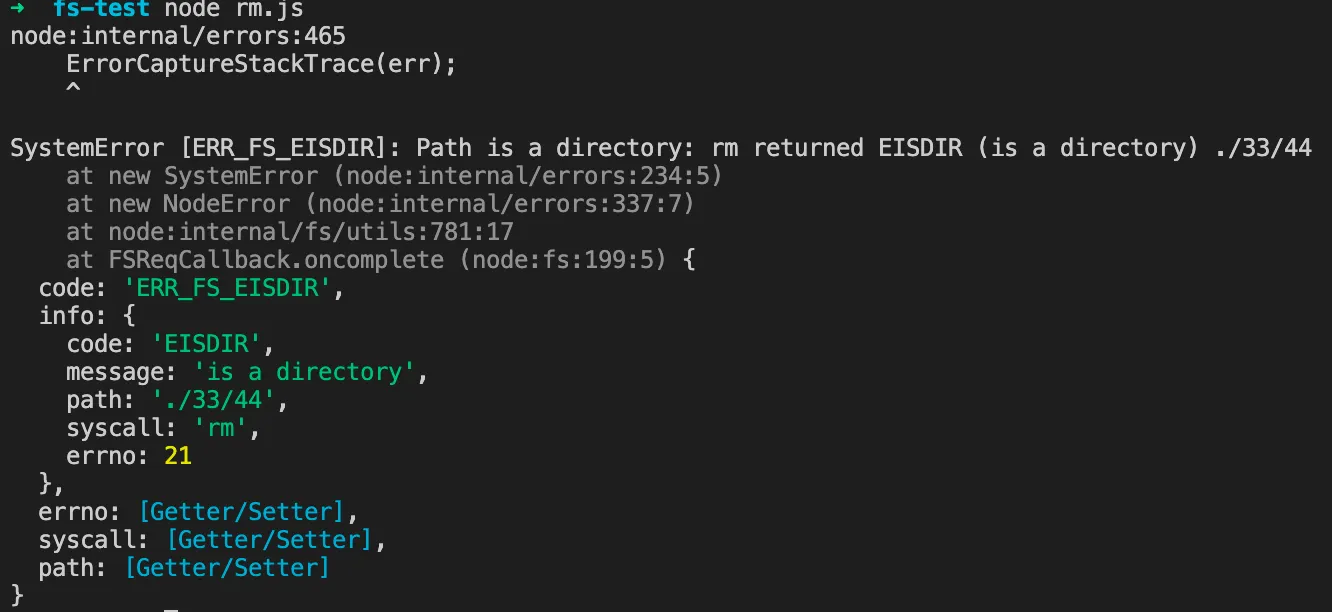The image size is (1332, 612).
Task: Click the fs-test directory name in prompt
Action: 101,8
